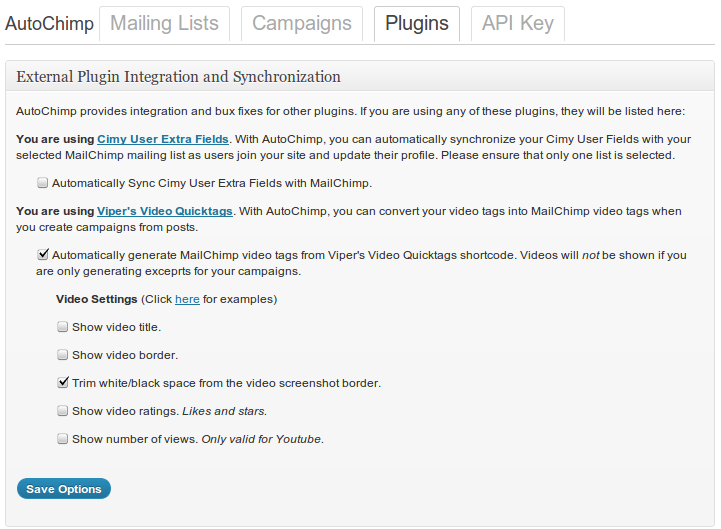Click the 'here' examples link

pos(187,299)
